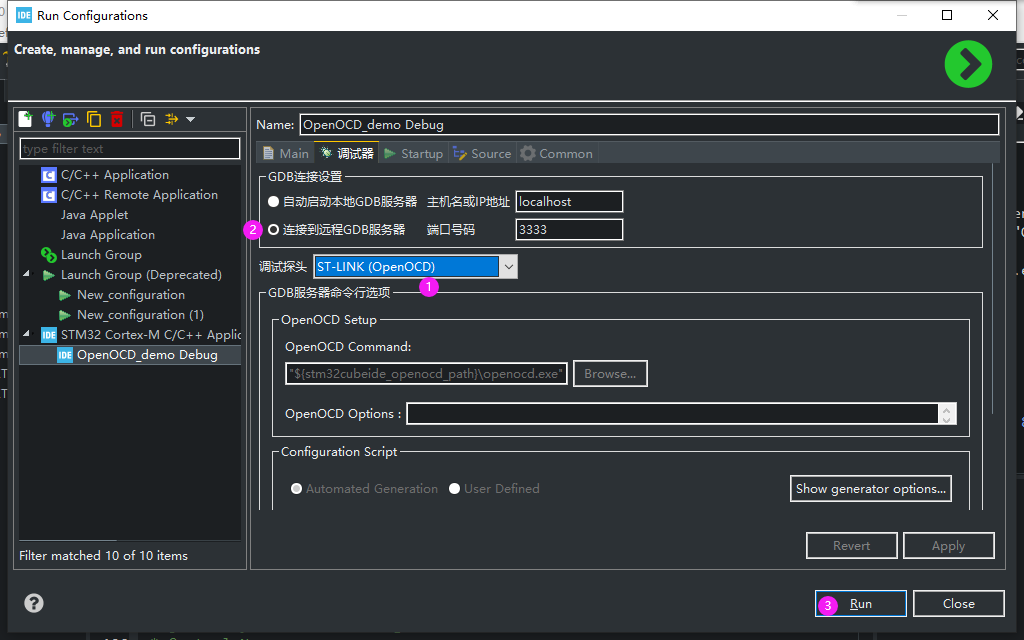Image resolution: width=1024 pixels, height=640 pixels.
Task: Switch to the 调试器 tab
Action: [x=347, y=153]
